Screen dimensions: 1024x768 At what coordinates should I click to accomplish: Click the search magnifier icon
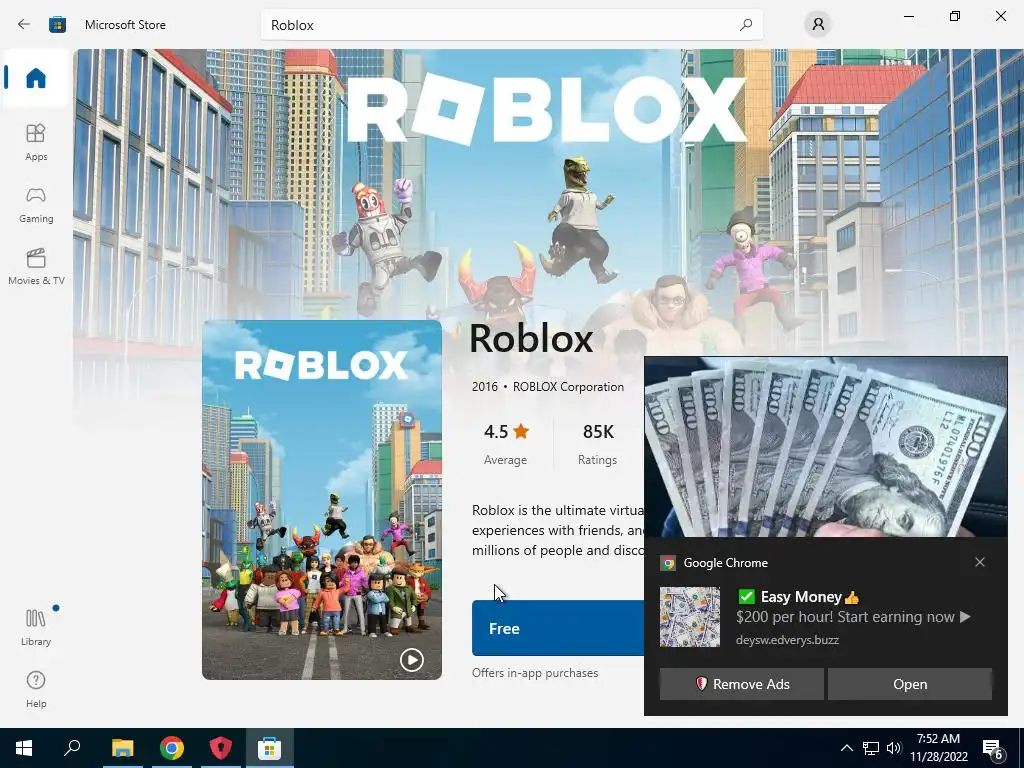(746, 25)
